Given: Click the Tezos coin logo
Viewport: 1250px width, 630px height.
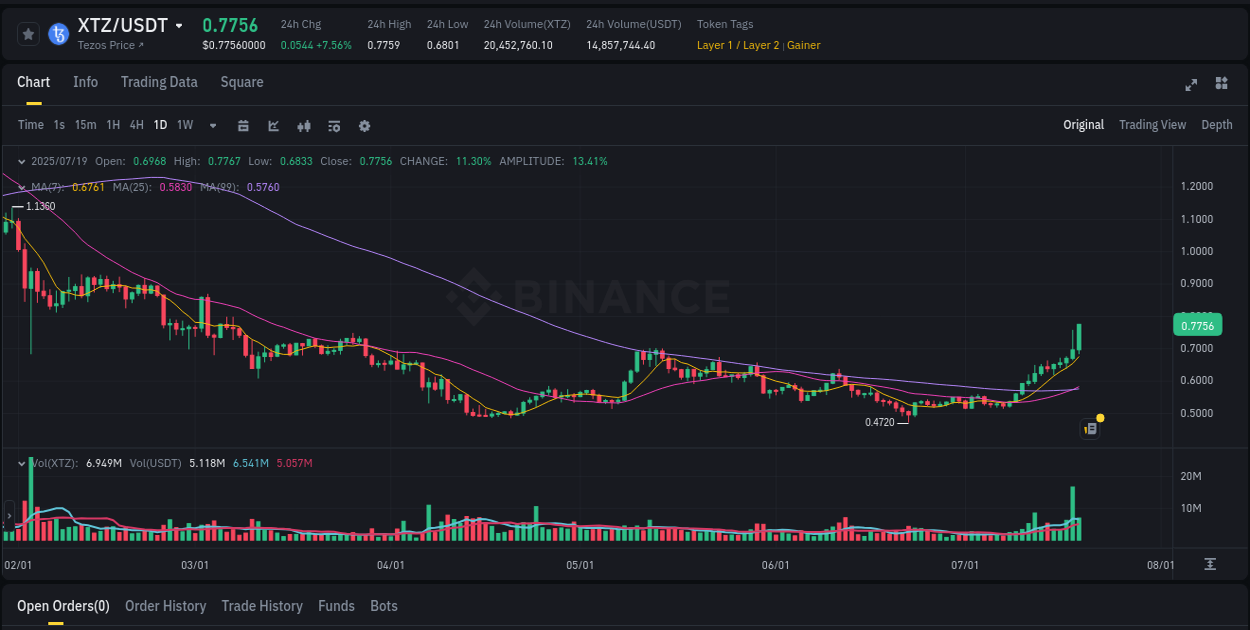Looking at the screenshot, I should tap(58, 33).
